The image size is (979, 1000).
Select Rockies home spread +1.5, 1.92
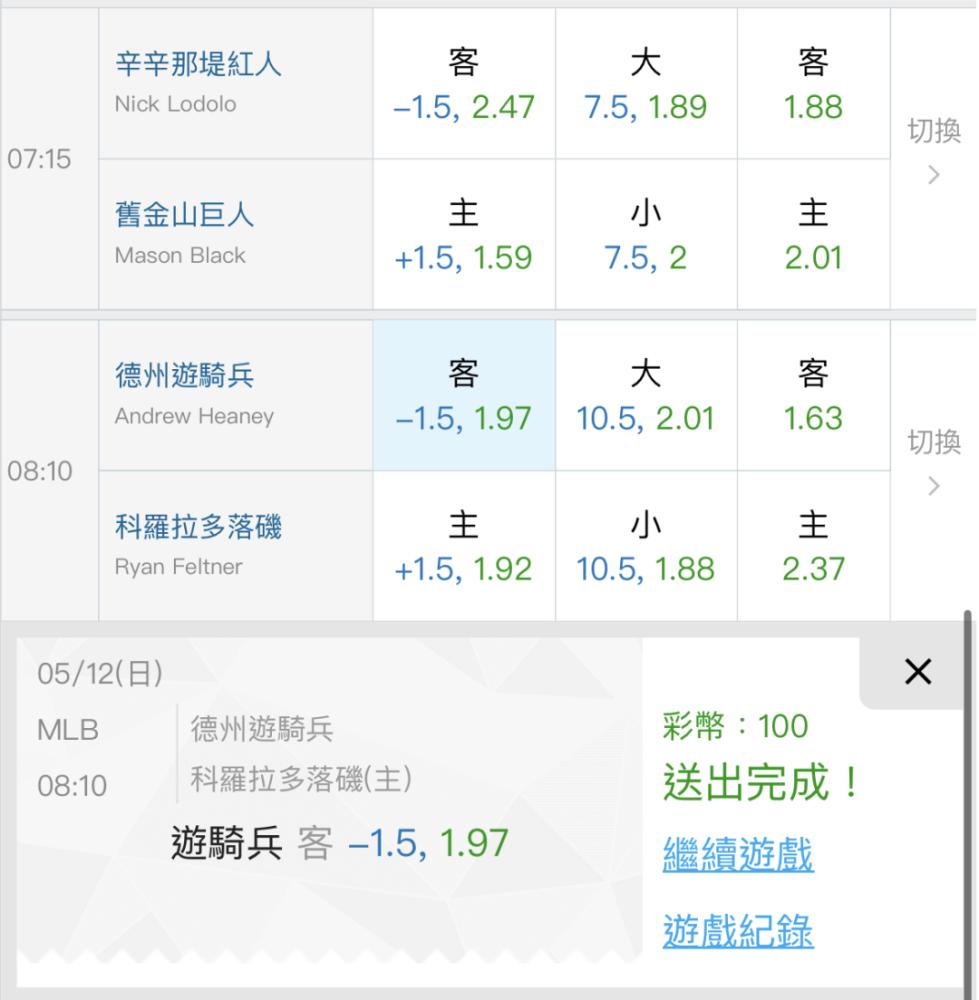pyautogui.click(x=464, y=547)
